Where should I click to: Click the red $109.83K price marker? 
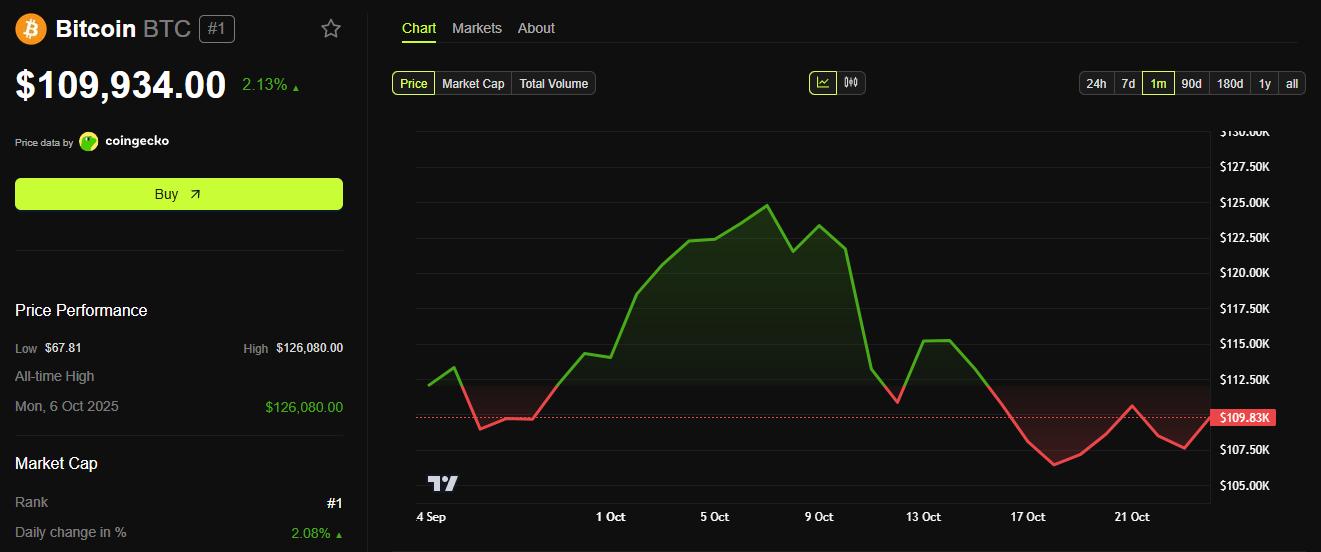pos(1242,417)
